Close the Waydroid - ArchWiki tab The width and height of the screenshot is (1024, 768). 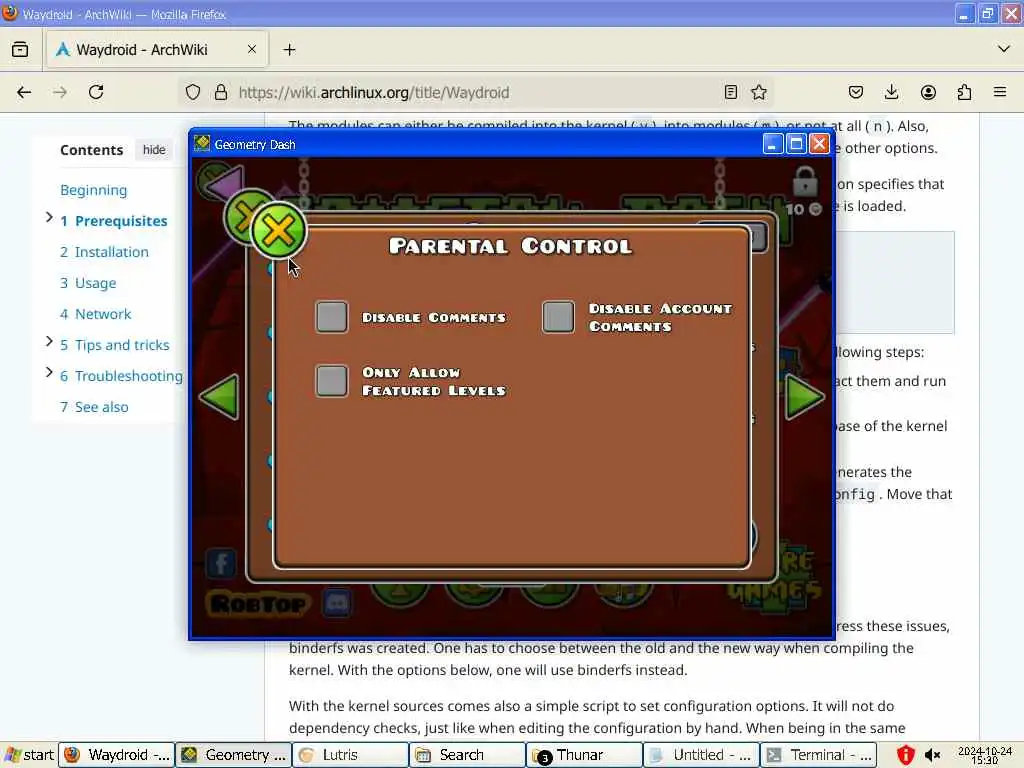(x=252, y=49)
